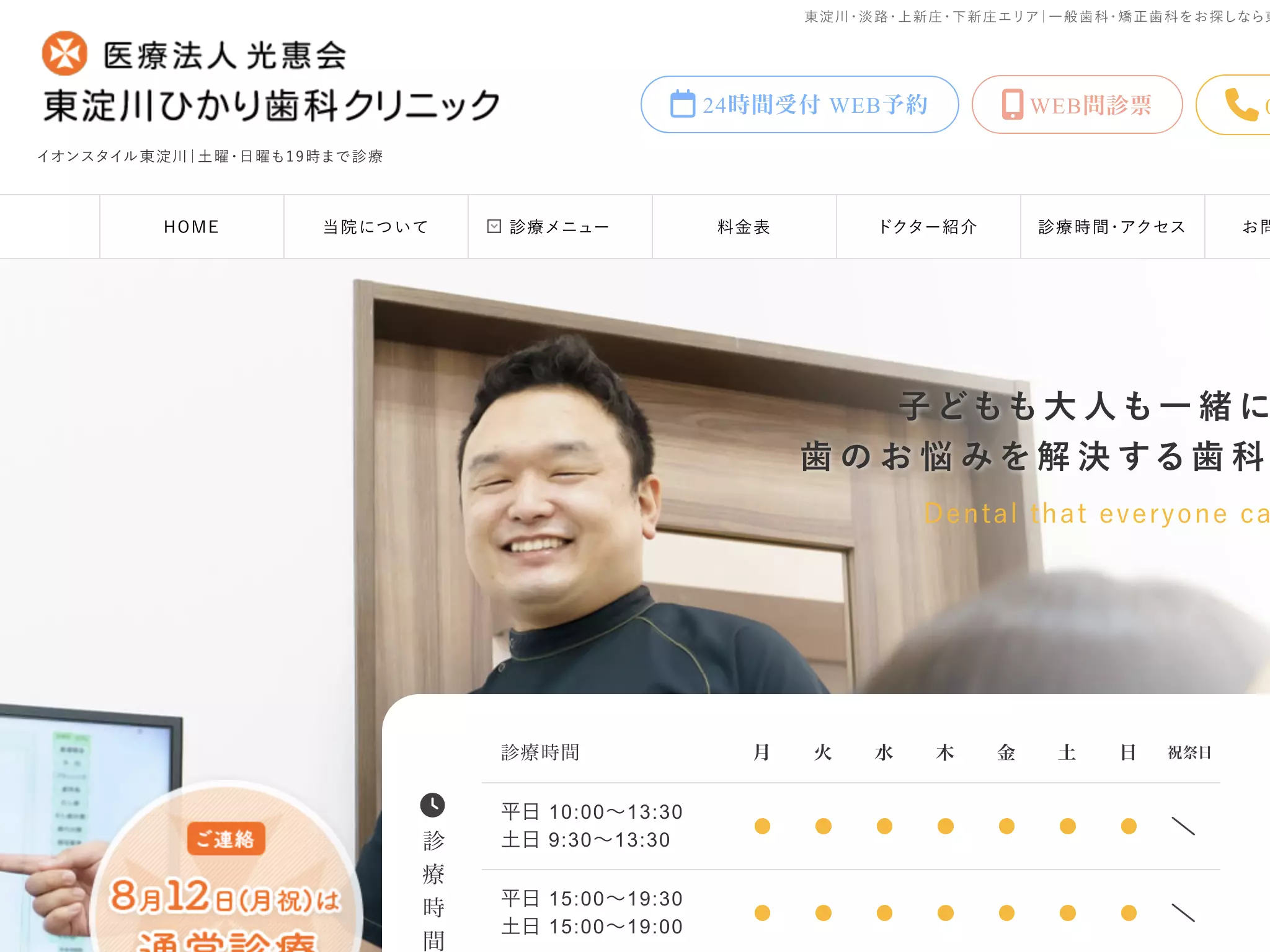Click the phone device icon in WEB問診票 button

pyautogui.click(x=1012, y=104)
